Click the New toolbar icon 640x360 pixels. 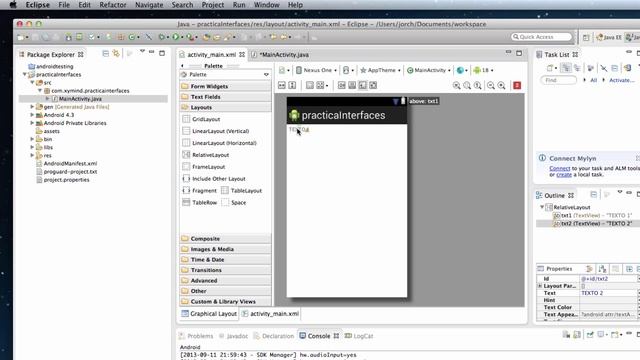click(x=21, y=37)
